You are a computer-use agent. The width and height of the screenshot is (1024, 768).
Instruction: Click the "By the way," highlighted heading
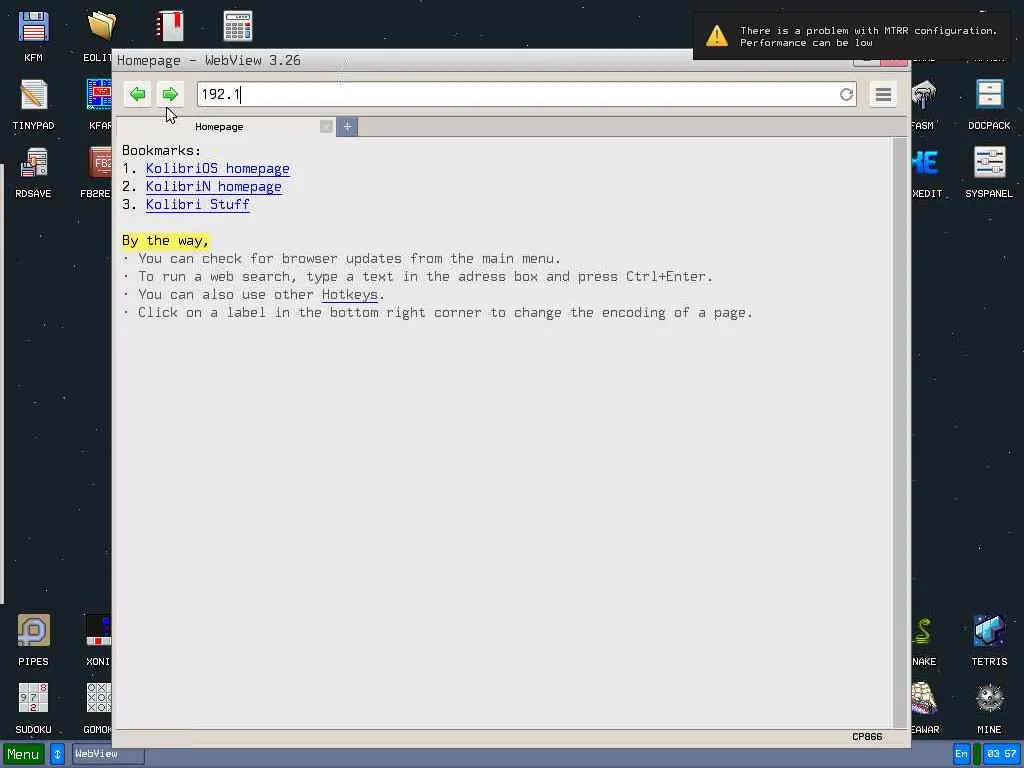point(165,241)
